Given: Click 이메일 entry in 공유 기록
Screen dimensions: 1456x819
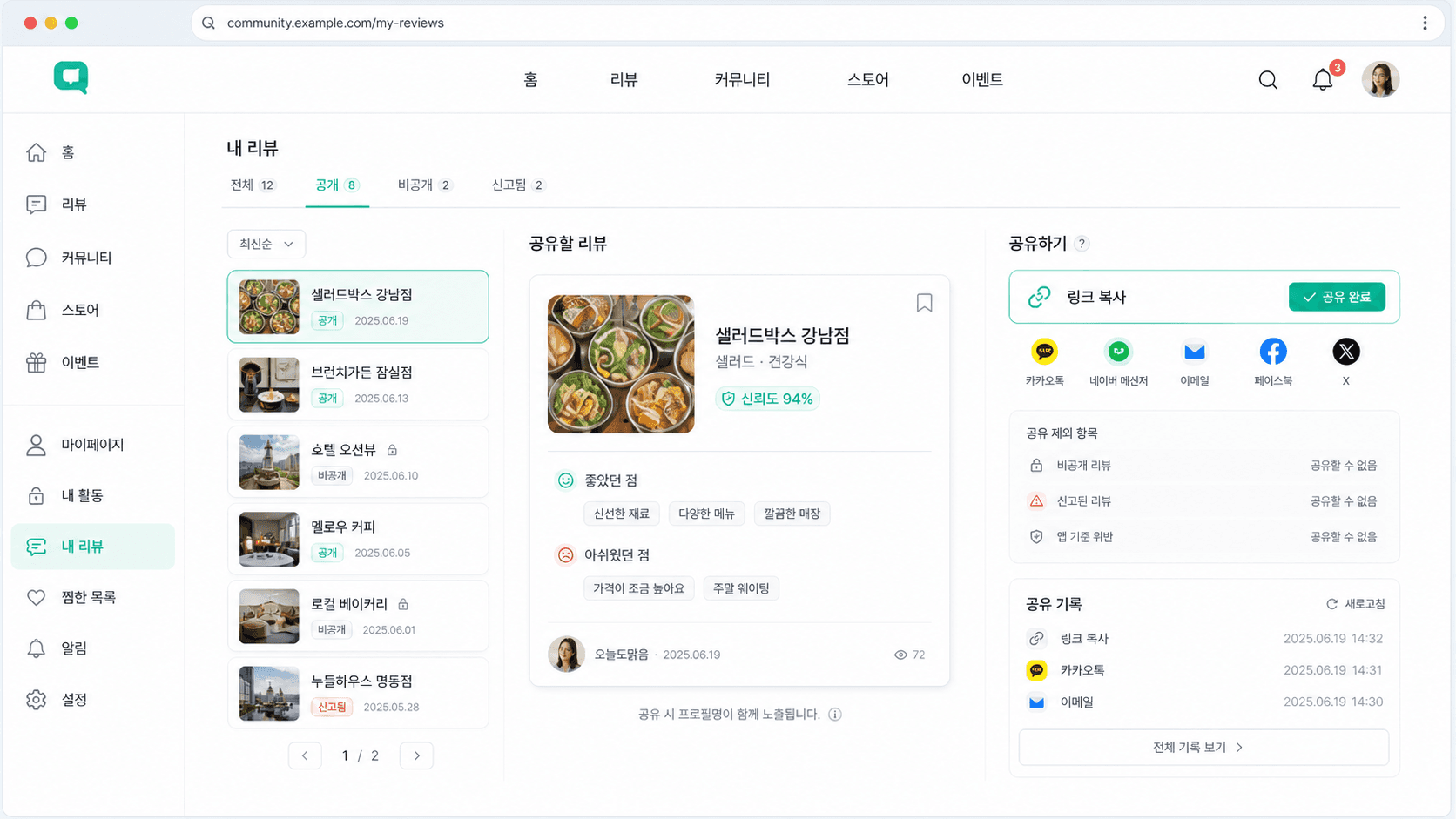Looking at the screenshot, I should tap(1203, 702).
